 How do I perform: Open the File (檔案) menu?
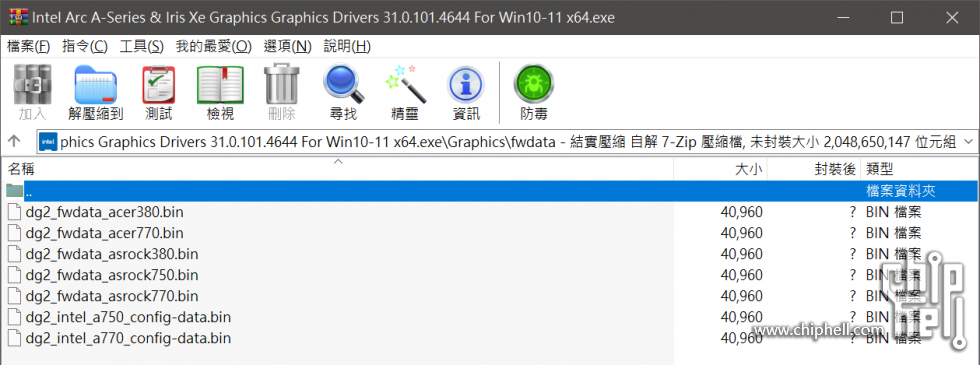pos(28,46)
